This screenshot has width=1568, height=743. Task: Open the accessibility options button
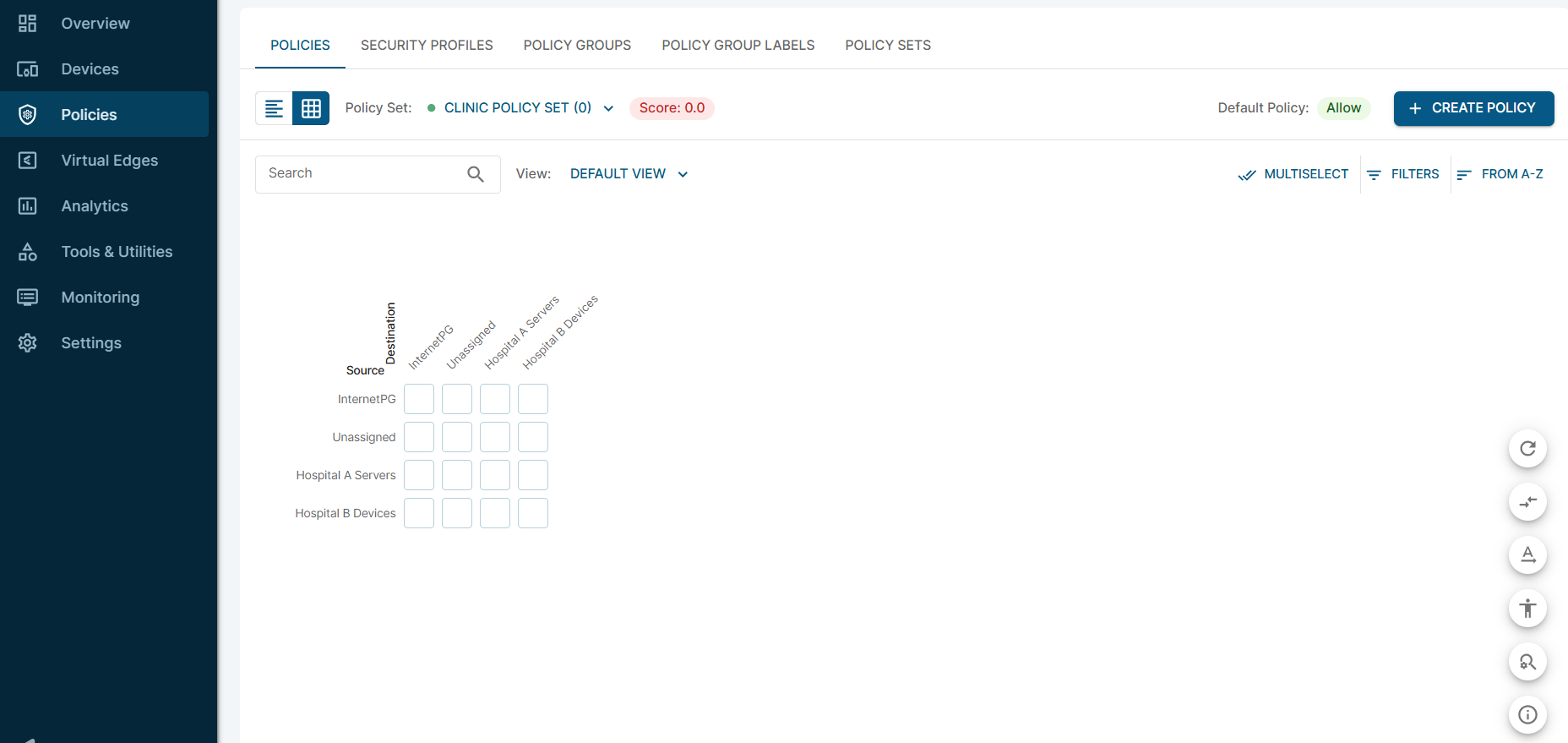pyautogui.click(x=1527, y=609)
